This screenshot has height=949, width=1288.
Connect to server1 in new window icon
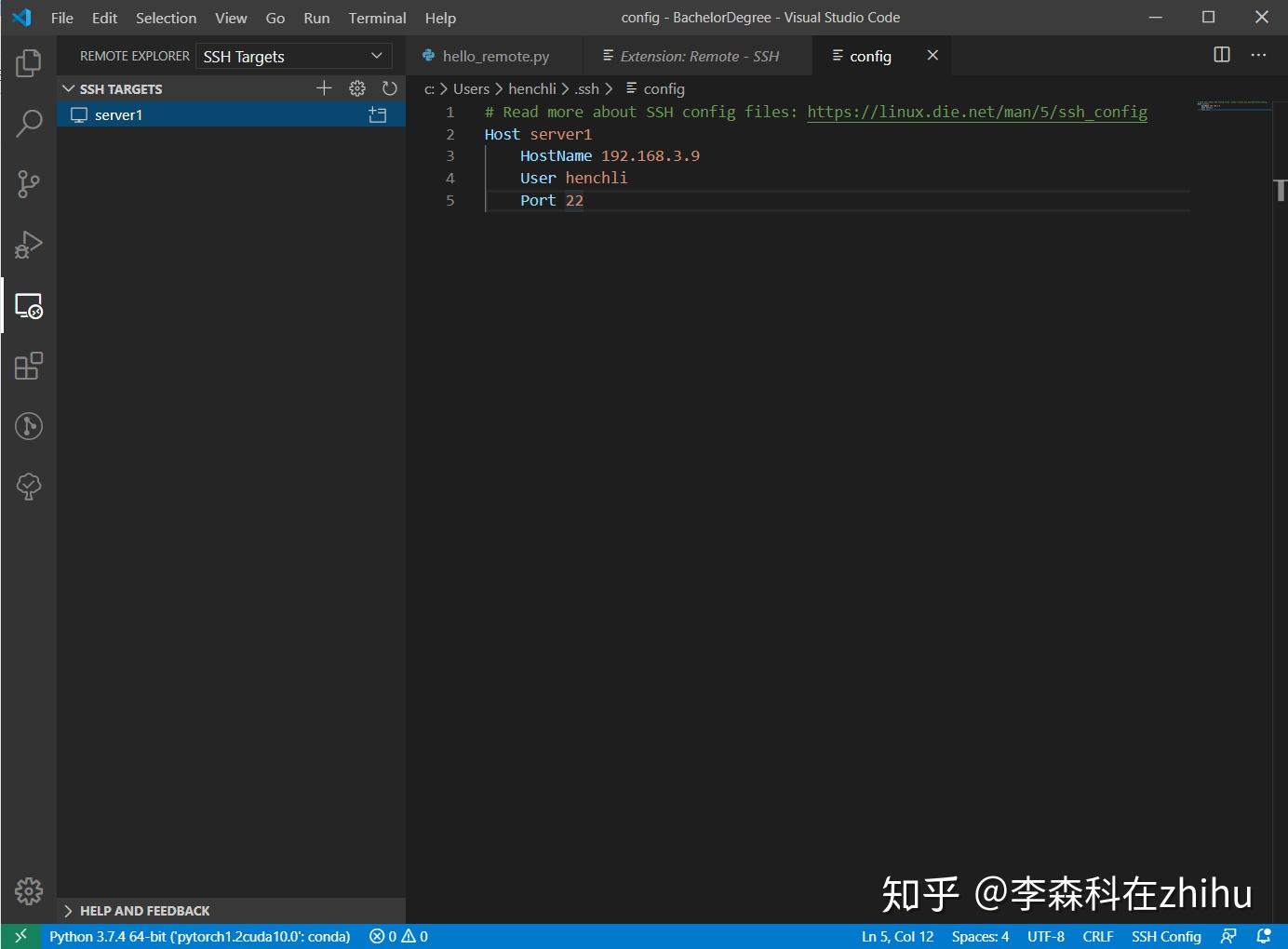(x=378, y=114)
